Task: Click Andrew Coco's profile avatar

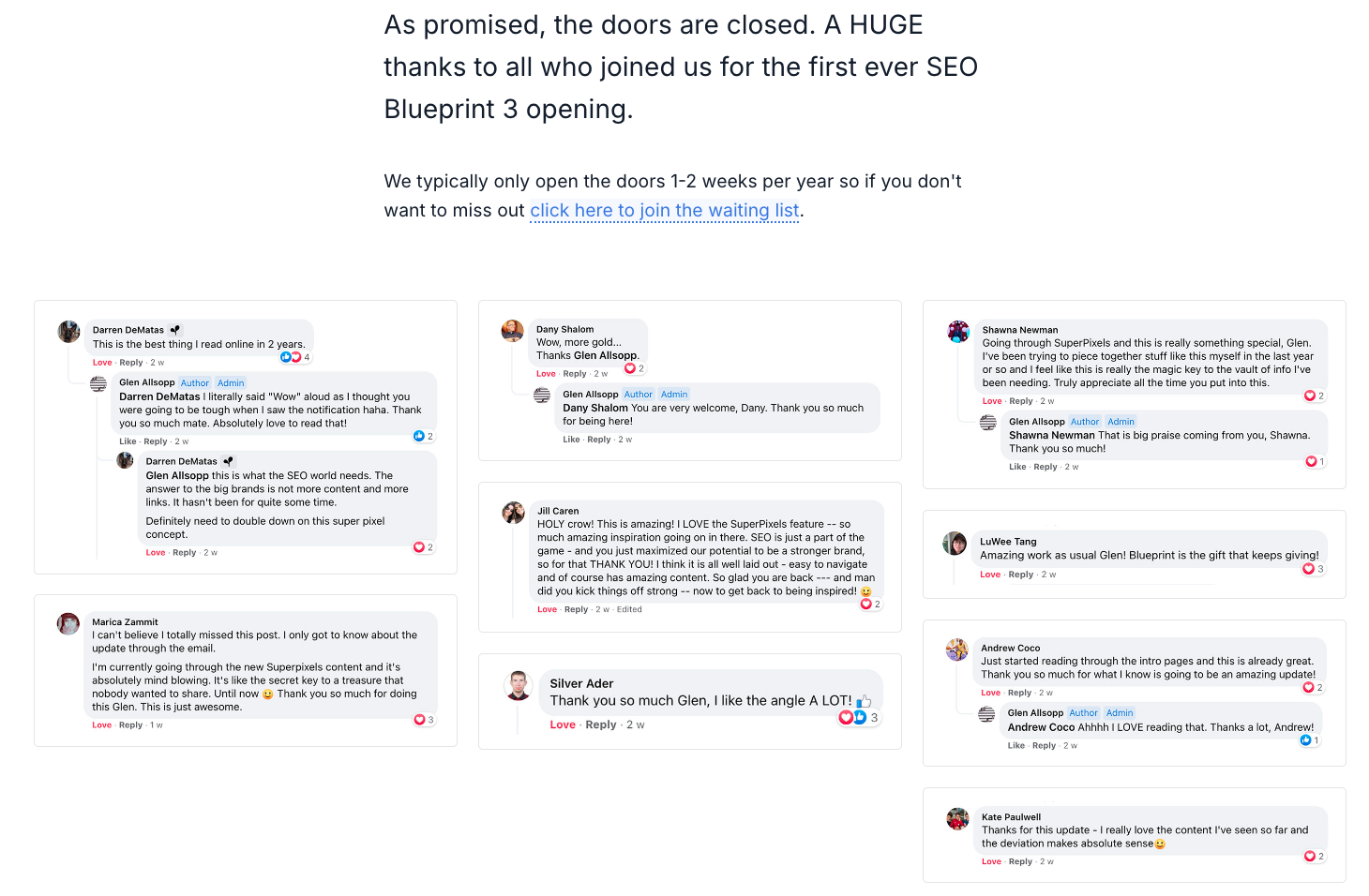Action: 957,650
